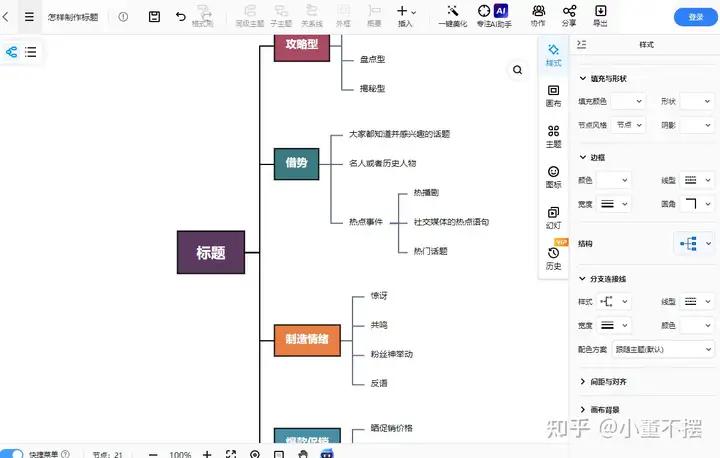
Task: Open the Slideshow (幻灯) side tab
Action: coord(553,218)
